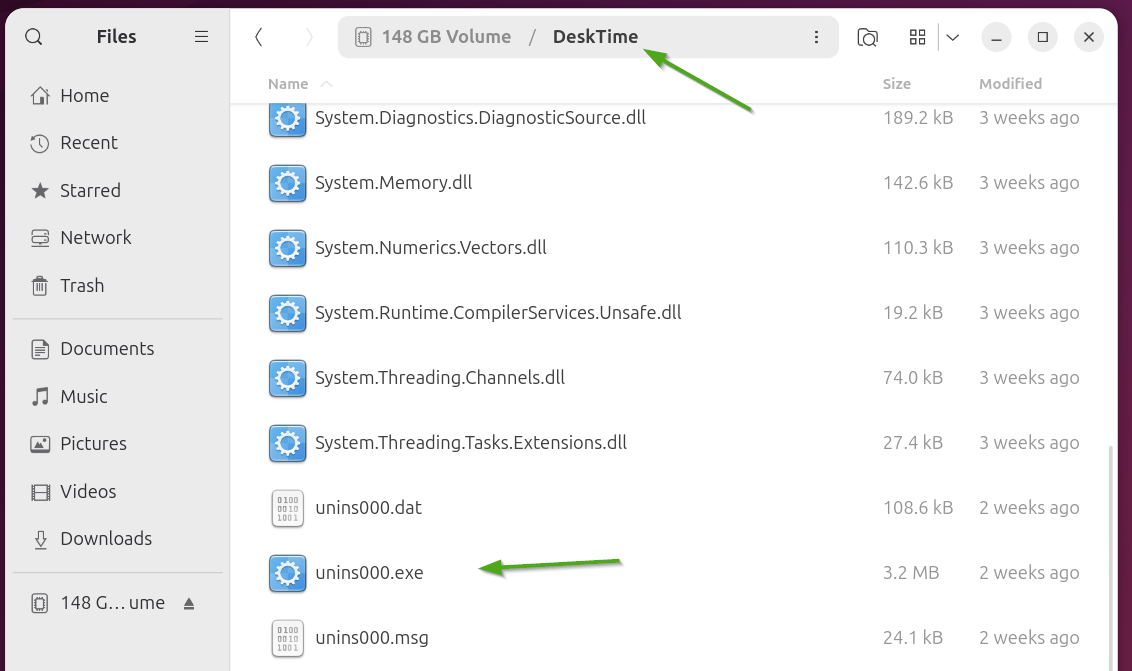Open Trash in the sidebar
This screenshot has height=671, width=1132.
pyautogui.click(x=82, y=286)
